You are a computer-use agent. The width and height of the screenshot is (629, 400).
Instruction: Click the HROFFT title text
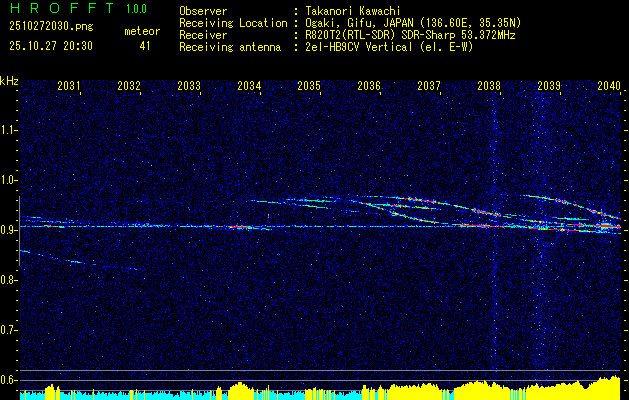click(61, 8)
